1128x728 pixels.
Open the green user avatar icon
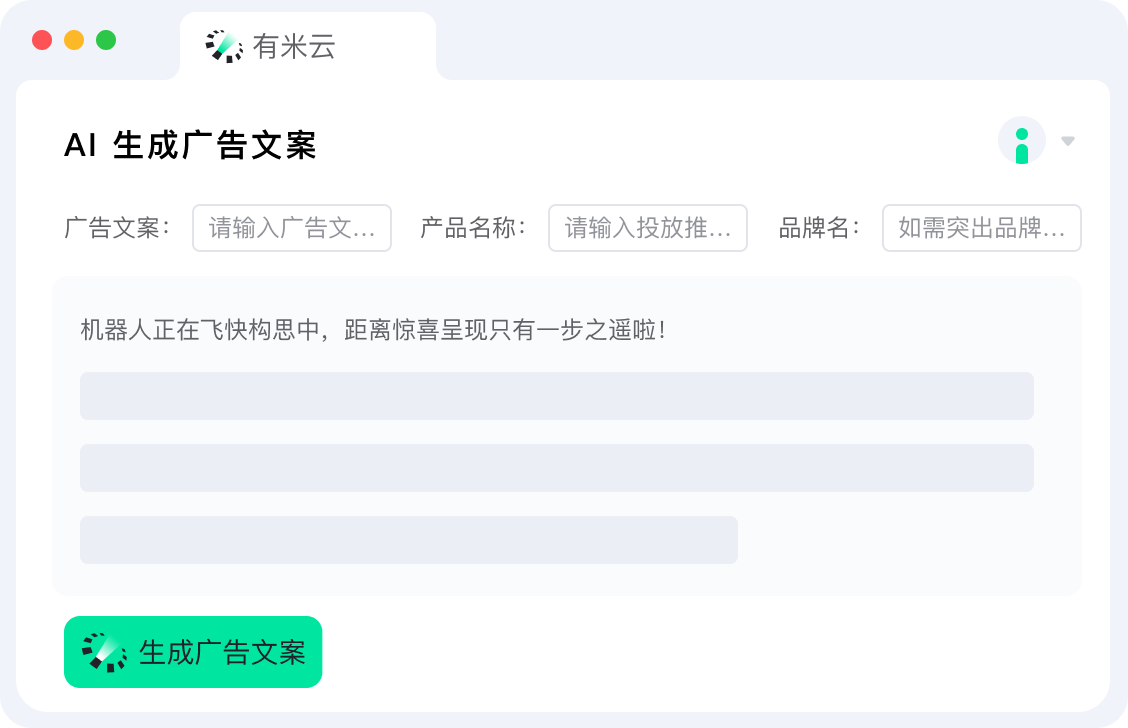[x=1022, y=140]
